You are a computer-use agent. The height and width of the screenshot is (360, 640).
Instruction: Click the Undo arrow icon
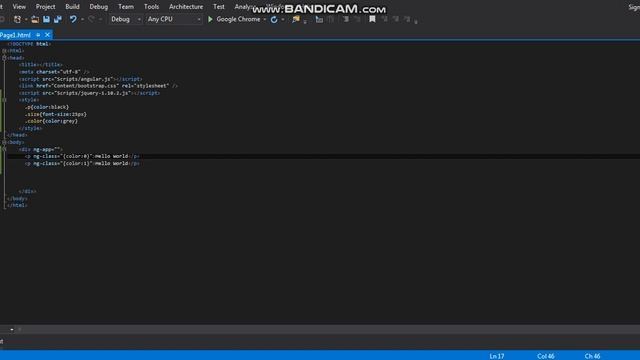73,19
